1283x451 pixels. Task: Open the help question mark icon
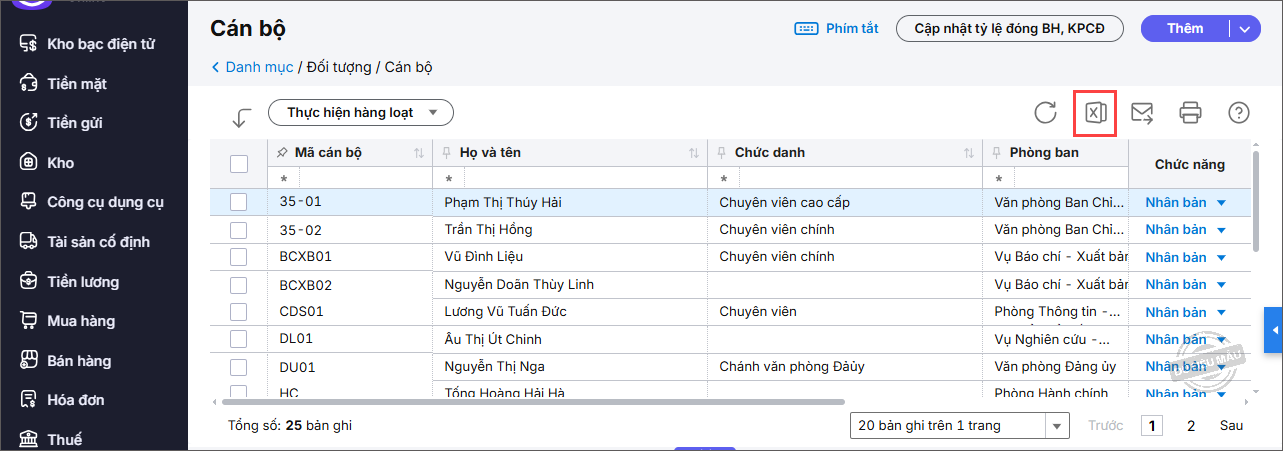(1239, 113)
